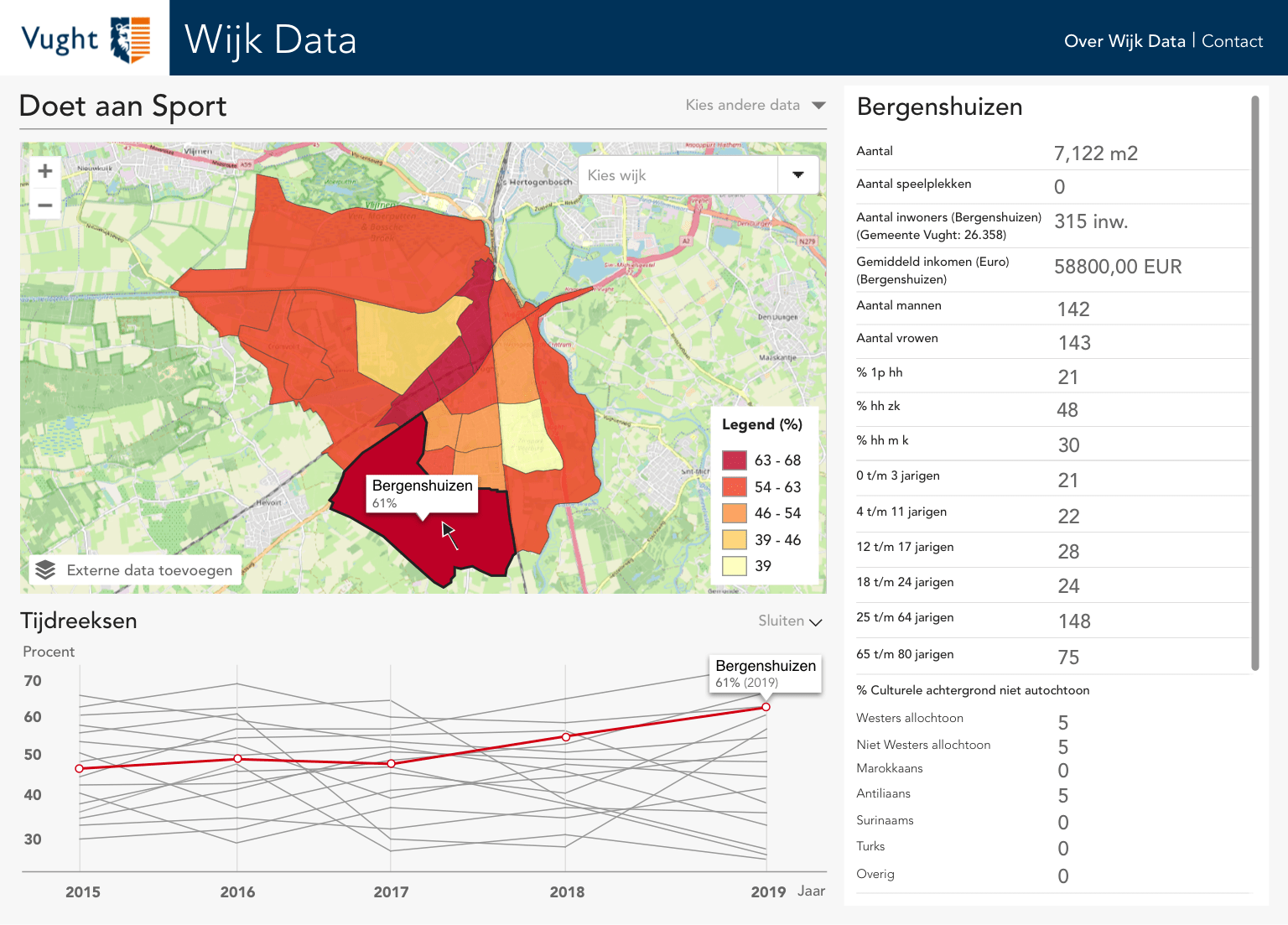The image size is (1288, 925).
Task: Click the 2019 data point on the red line
Action: coord(766,707)
